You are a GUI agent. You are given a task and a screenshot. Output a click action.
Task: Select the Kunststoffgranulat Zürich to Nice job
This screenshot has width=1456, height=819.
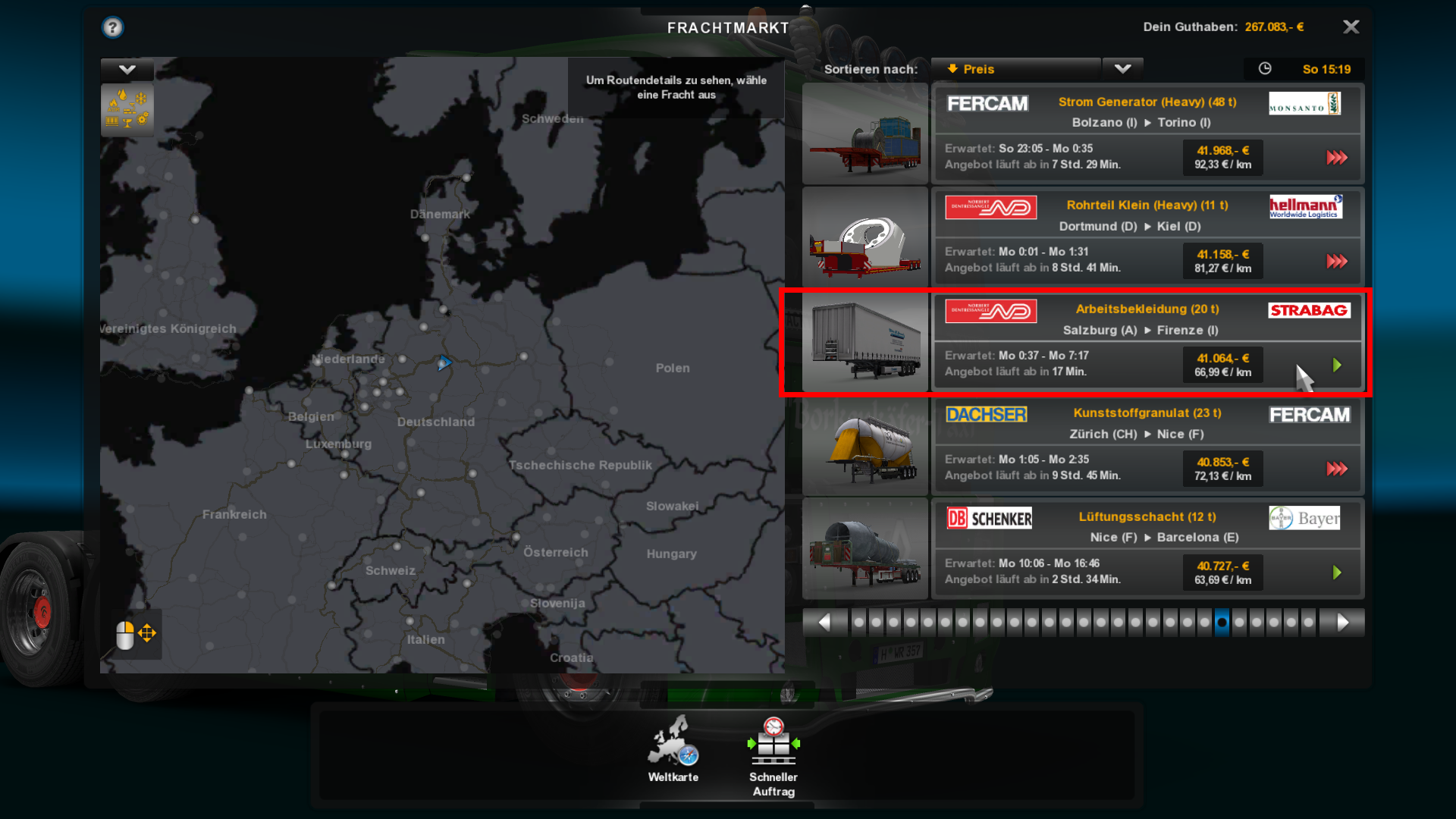click(1147, 446)
